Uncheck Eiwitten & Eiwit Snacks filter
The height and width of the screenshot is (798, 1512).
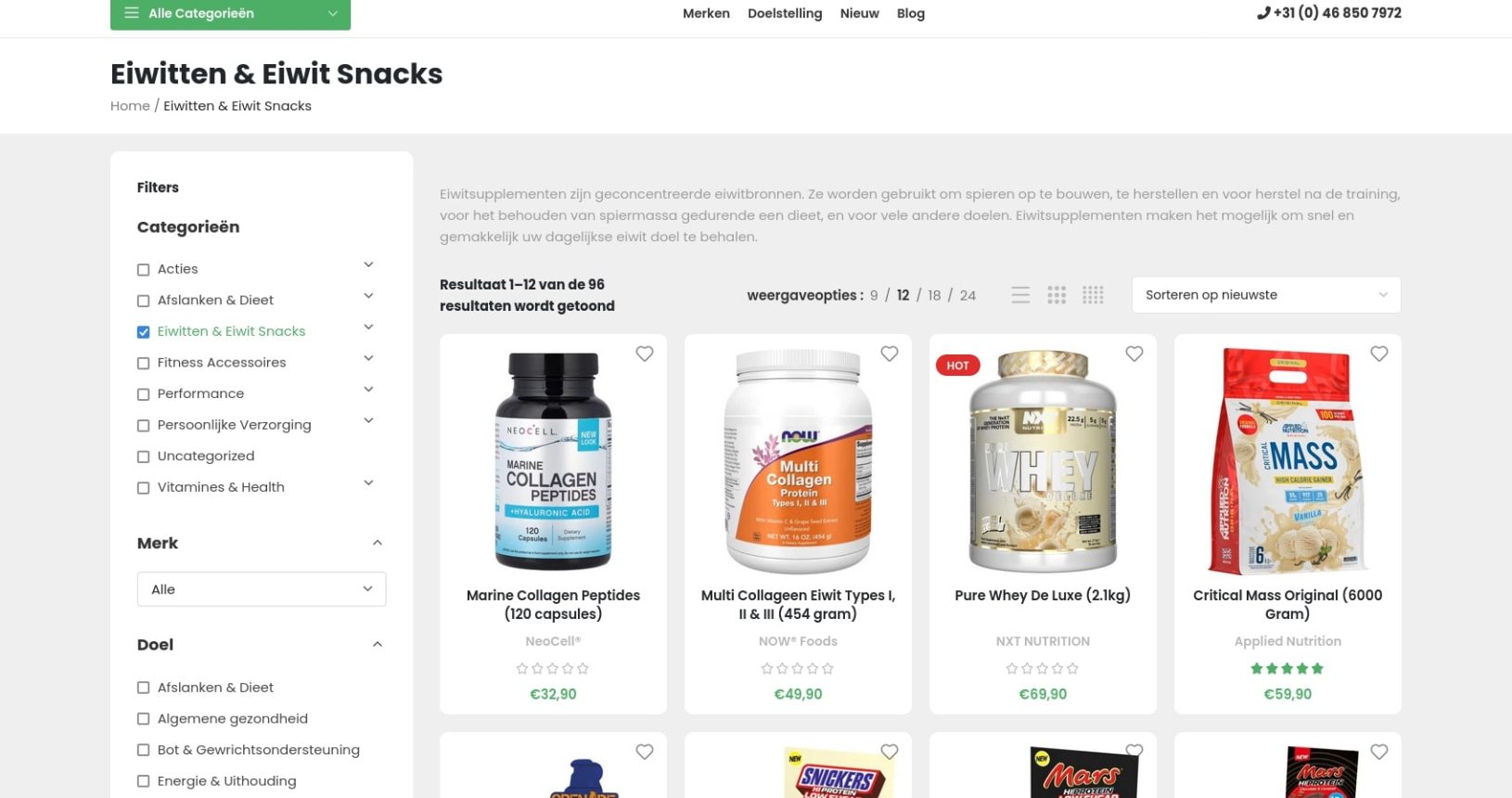pyautogui.click(x=143, y=332)
